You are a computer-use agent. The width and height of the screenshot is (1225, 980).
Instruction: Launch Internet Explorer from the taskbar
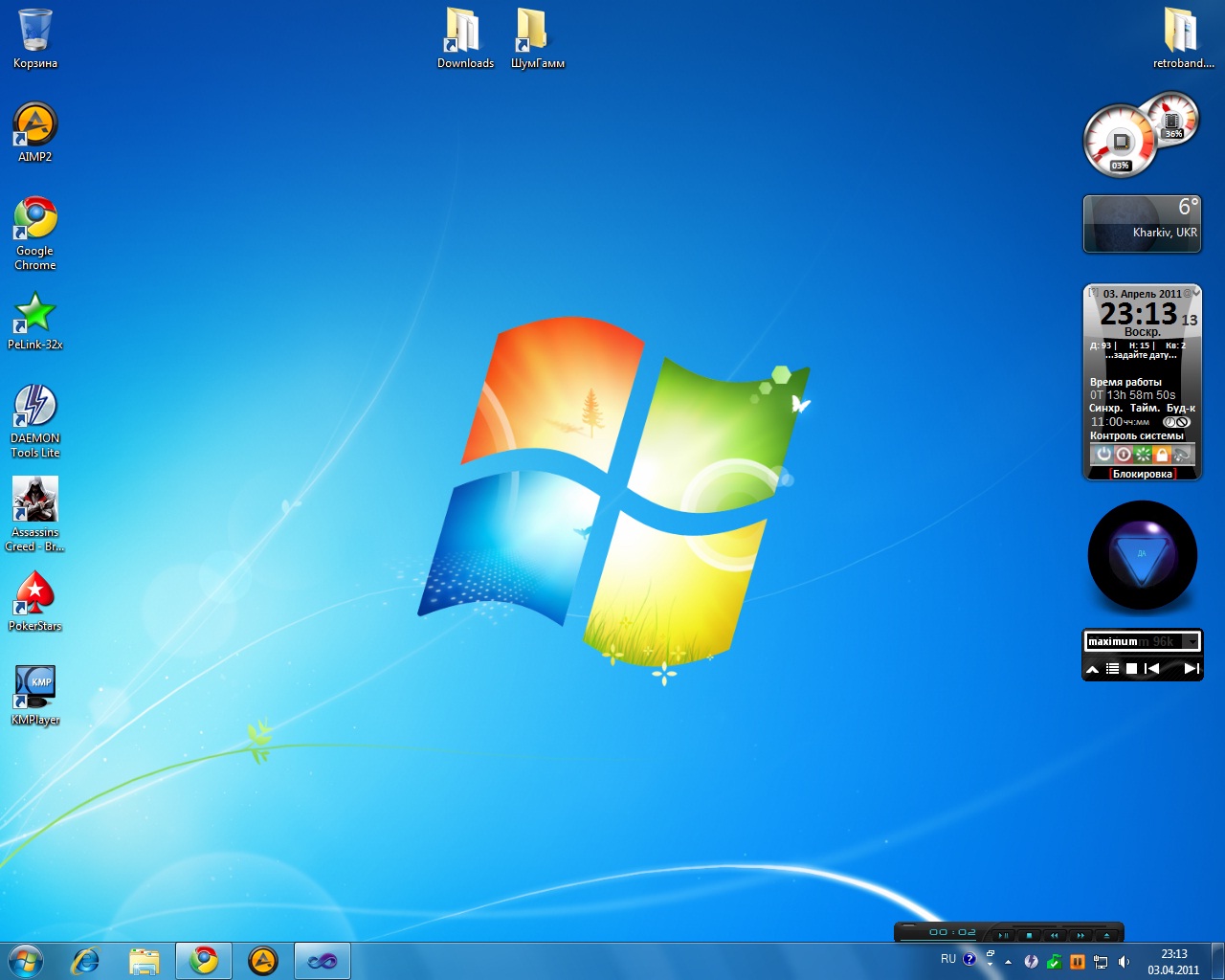pos(86,961)
